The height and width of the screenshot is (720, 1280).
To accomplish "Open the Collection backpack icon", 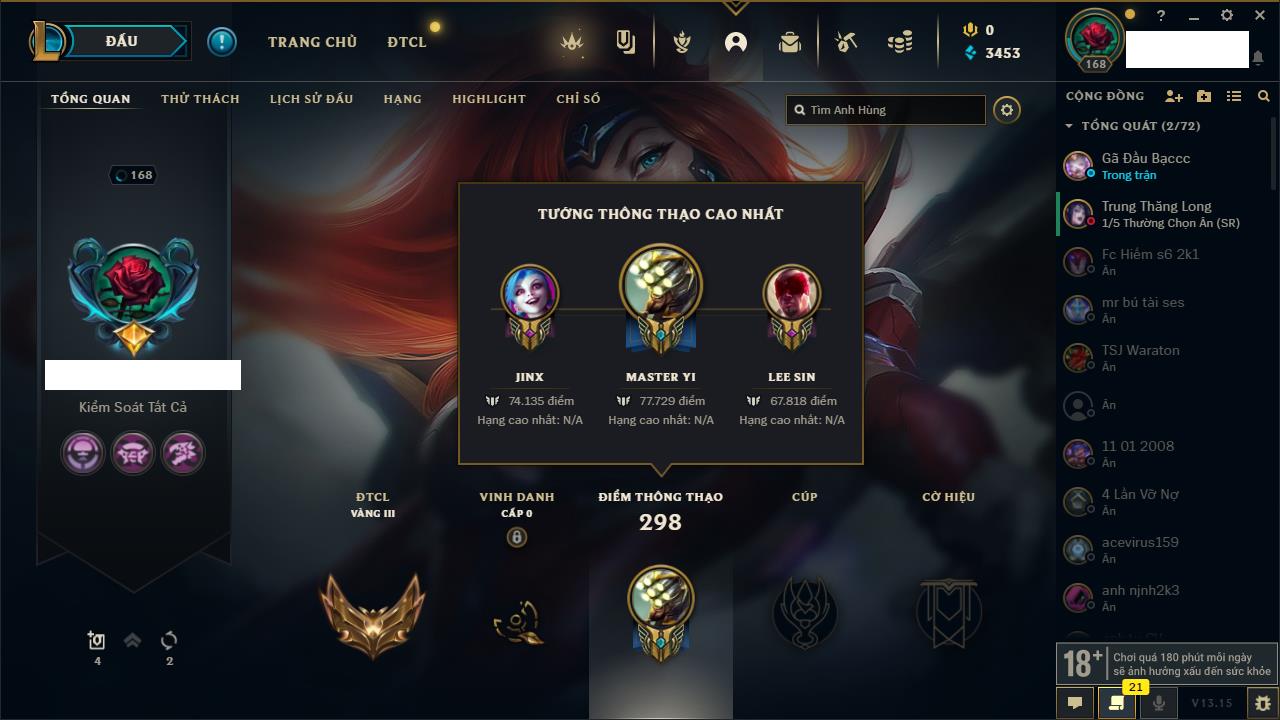I will coord(790,42).
